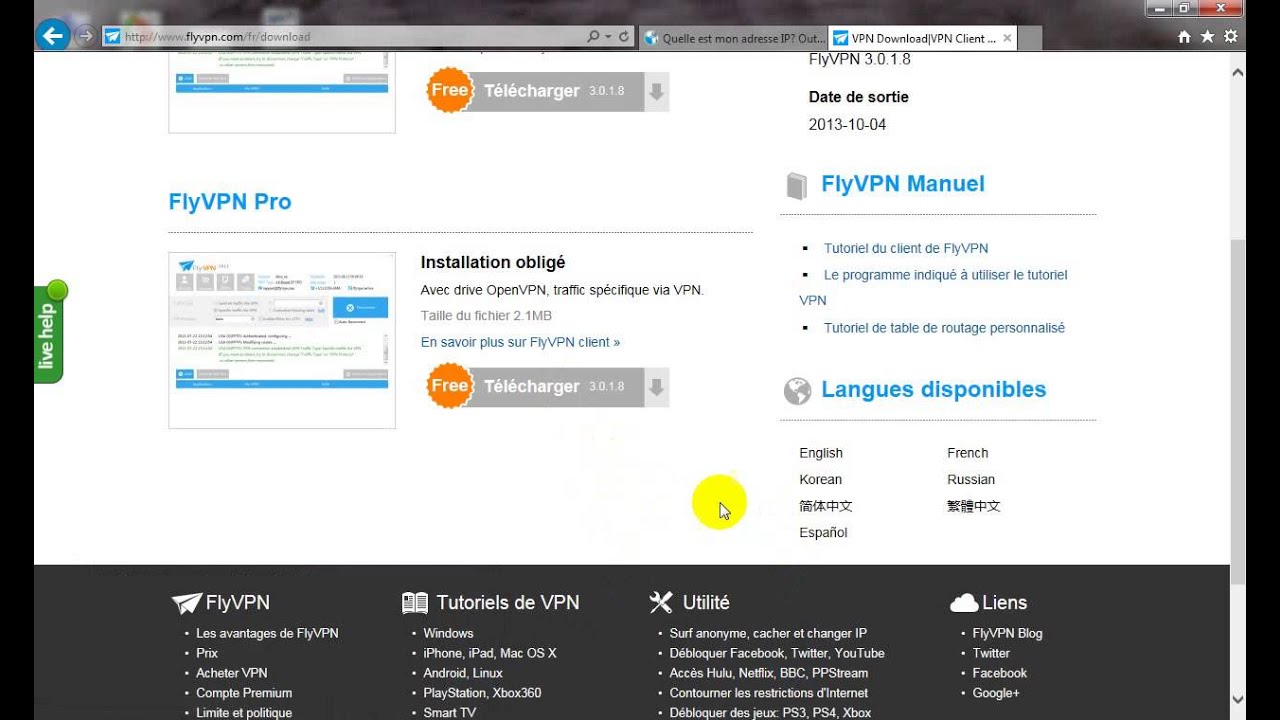Select 简体中文 language
Screen dimensions: 1280x720
[826, 506]
